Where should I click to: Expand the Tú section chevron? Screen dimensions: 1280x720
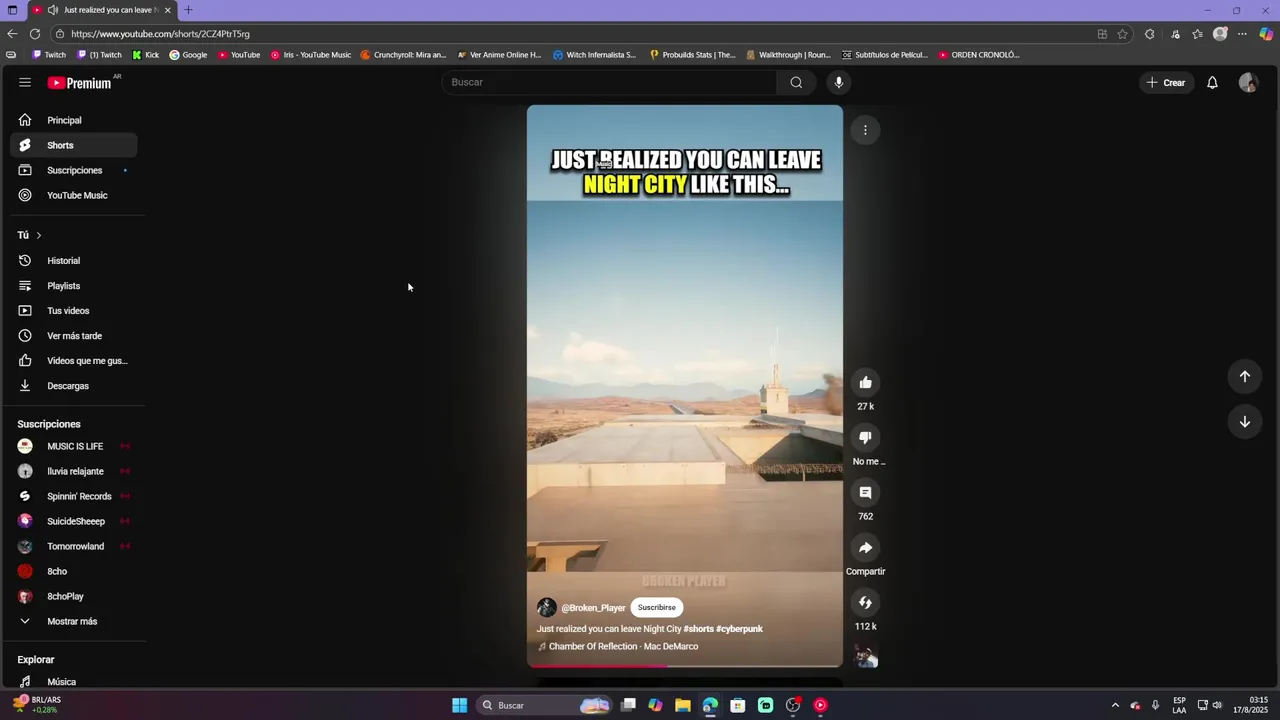(39, 235)
